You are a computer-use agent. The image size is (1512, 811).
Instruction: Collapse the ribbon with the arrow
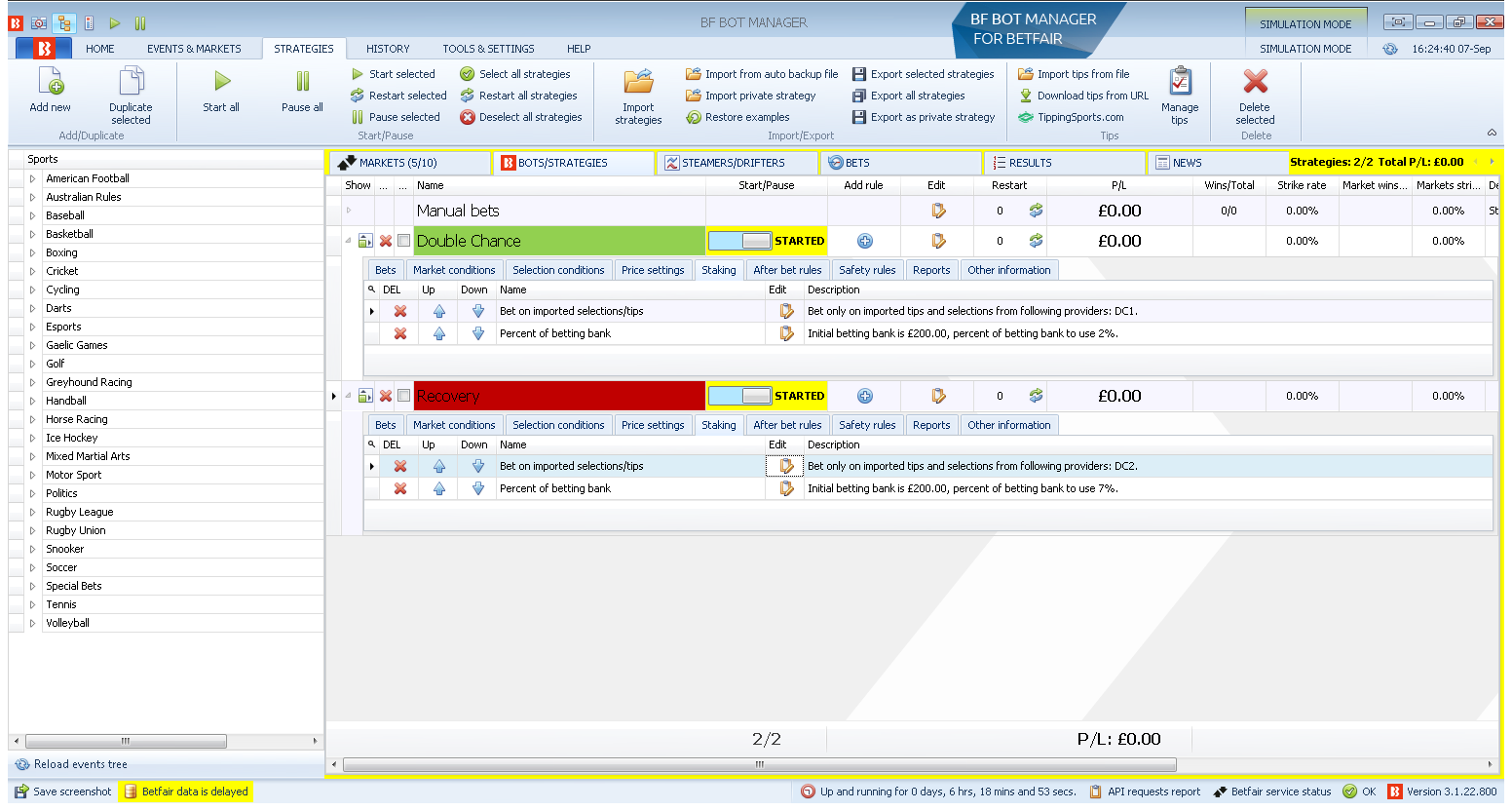1492,133
